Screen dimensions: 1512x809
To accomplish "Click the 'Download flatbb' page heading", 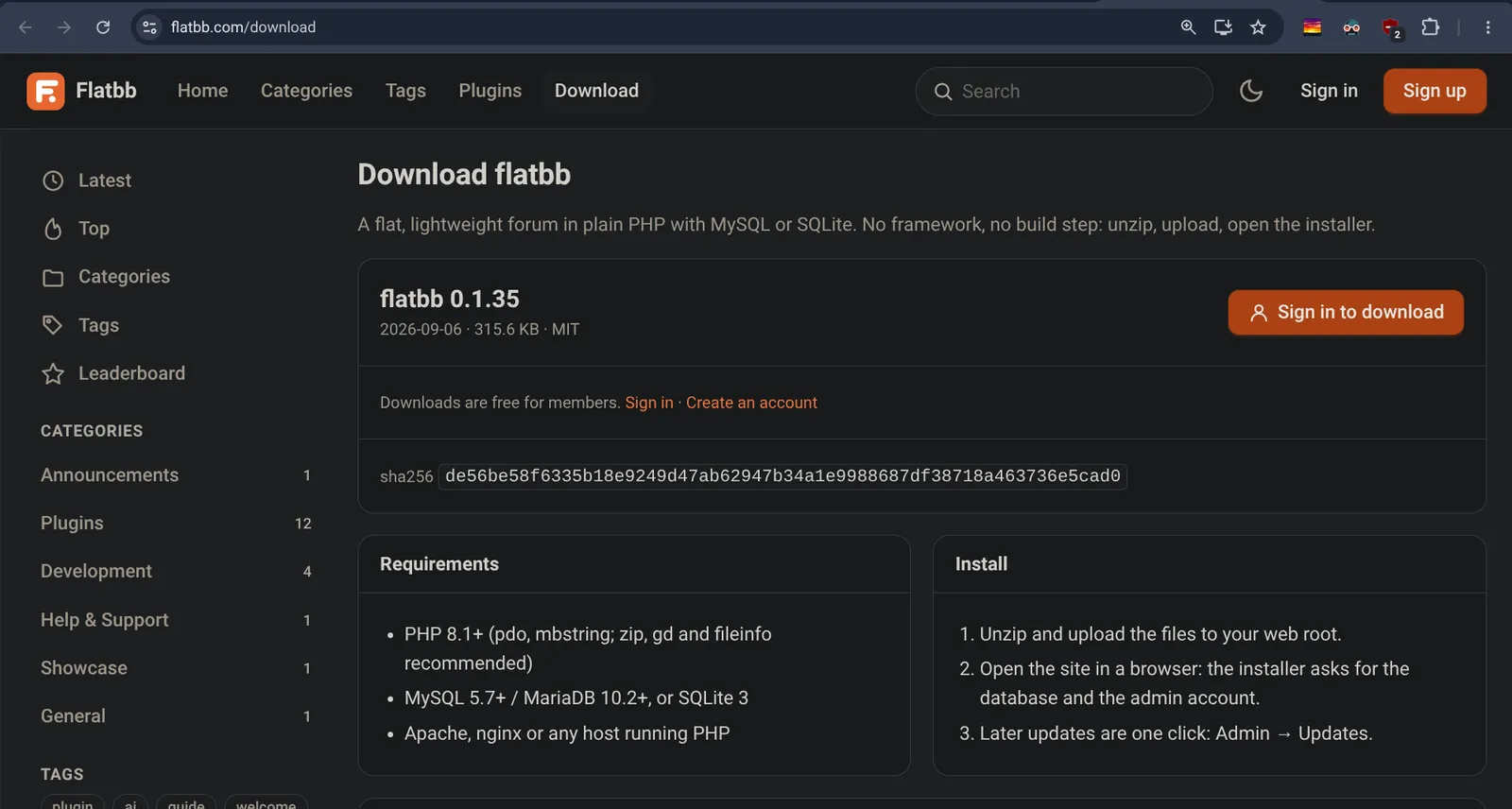I will 464,174.
